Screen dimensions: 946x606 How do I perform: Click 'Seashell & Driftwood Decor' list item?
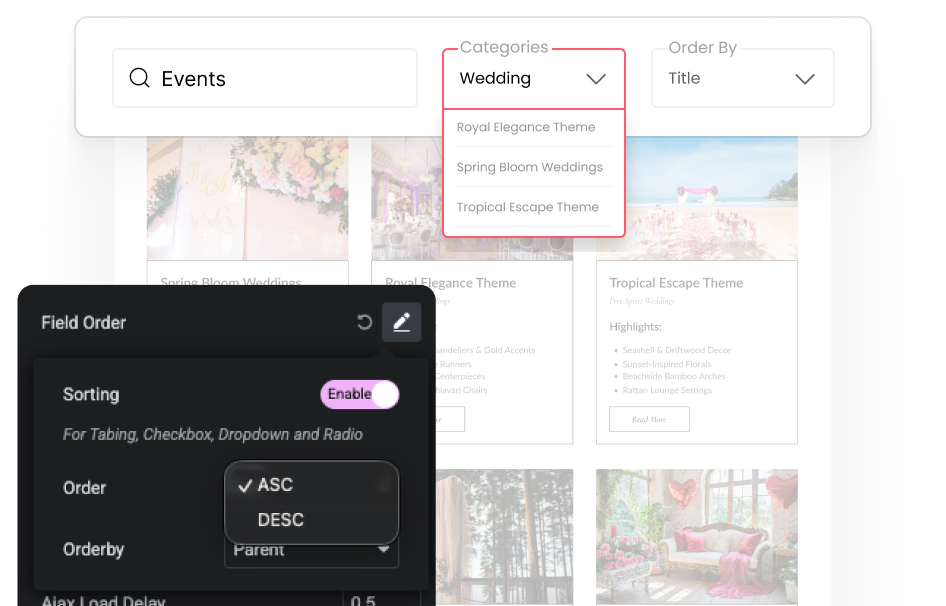coord(676,350)
